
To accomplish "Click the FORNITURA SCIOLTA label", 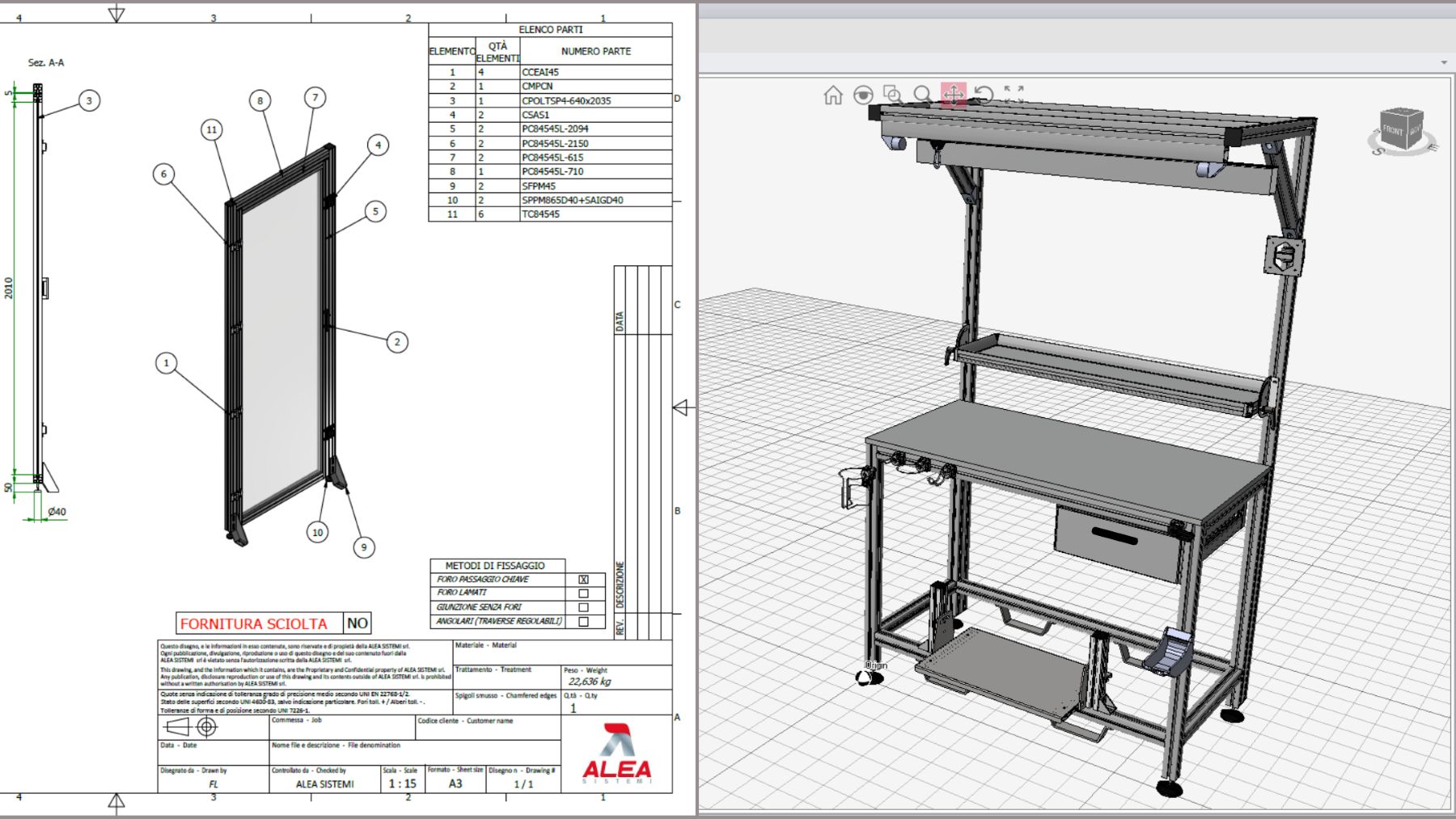I will coord(254,623).
